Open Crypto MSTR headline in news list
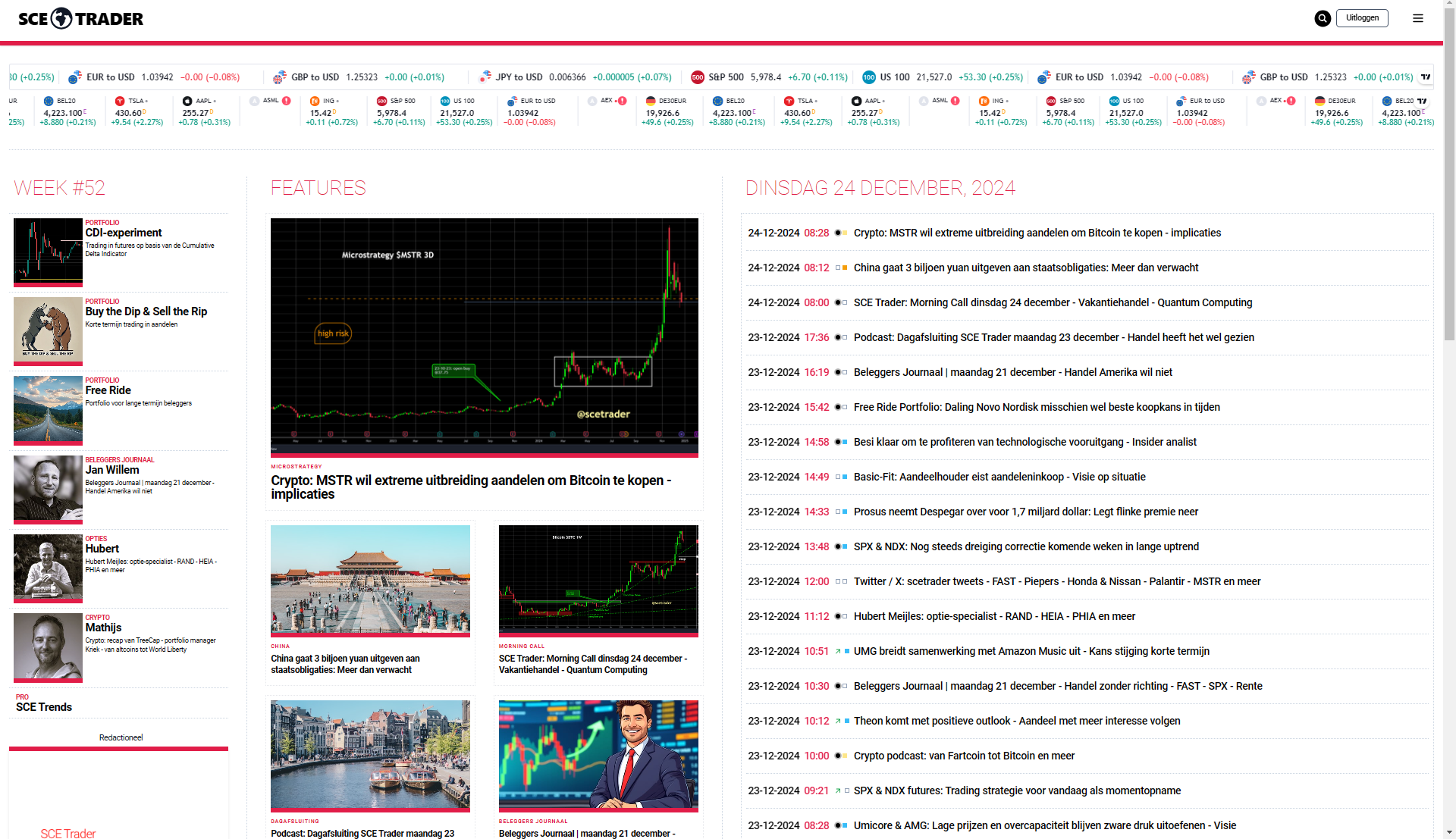The height and width of the screenshot is (839, 1456). pos(1037,233)
